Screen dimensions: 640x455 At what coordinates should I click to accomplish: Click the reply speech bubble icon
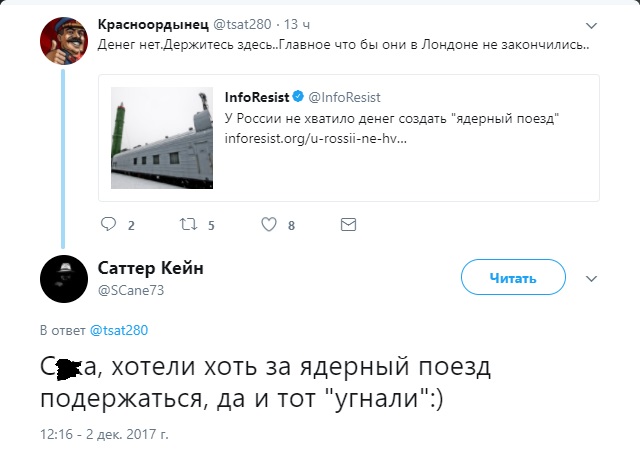pyautogui.click(x=109, y=225)
